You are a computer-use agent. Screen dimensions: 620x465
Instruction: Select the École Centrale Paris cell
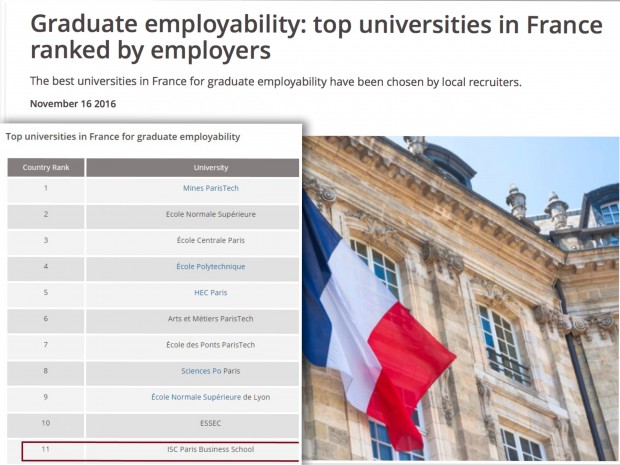click(x=210, y=240)
